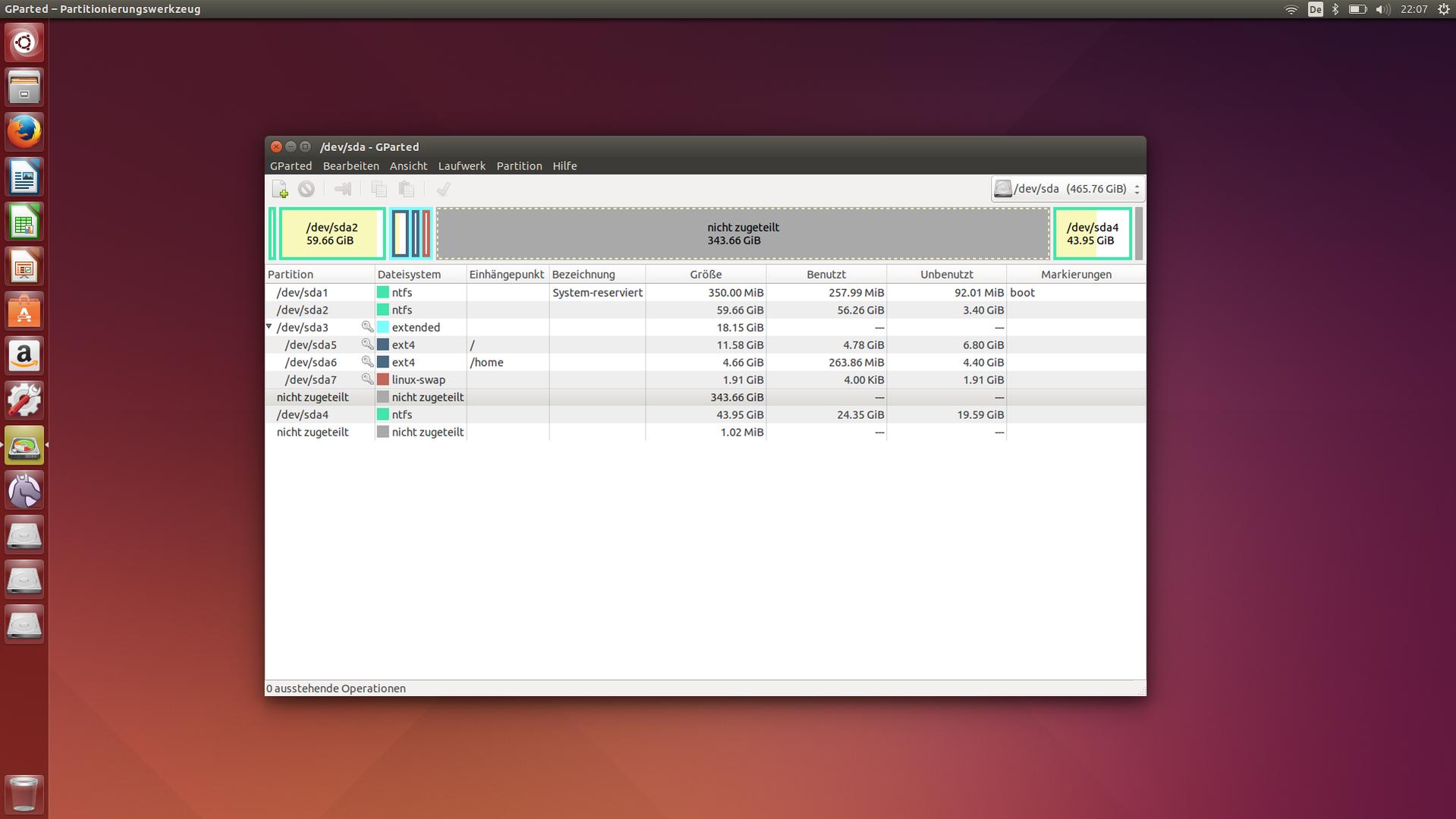Open the Laufwerk menu
The image size is (1456, 819).
[x=461, y=166]
